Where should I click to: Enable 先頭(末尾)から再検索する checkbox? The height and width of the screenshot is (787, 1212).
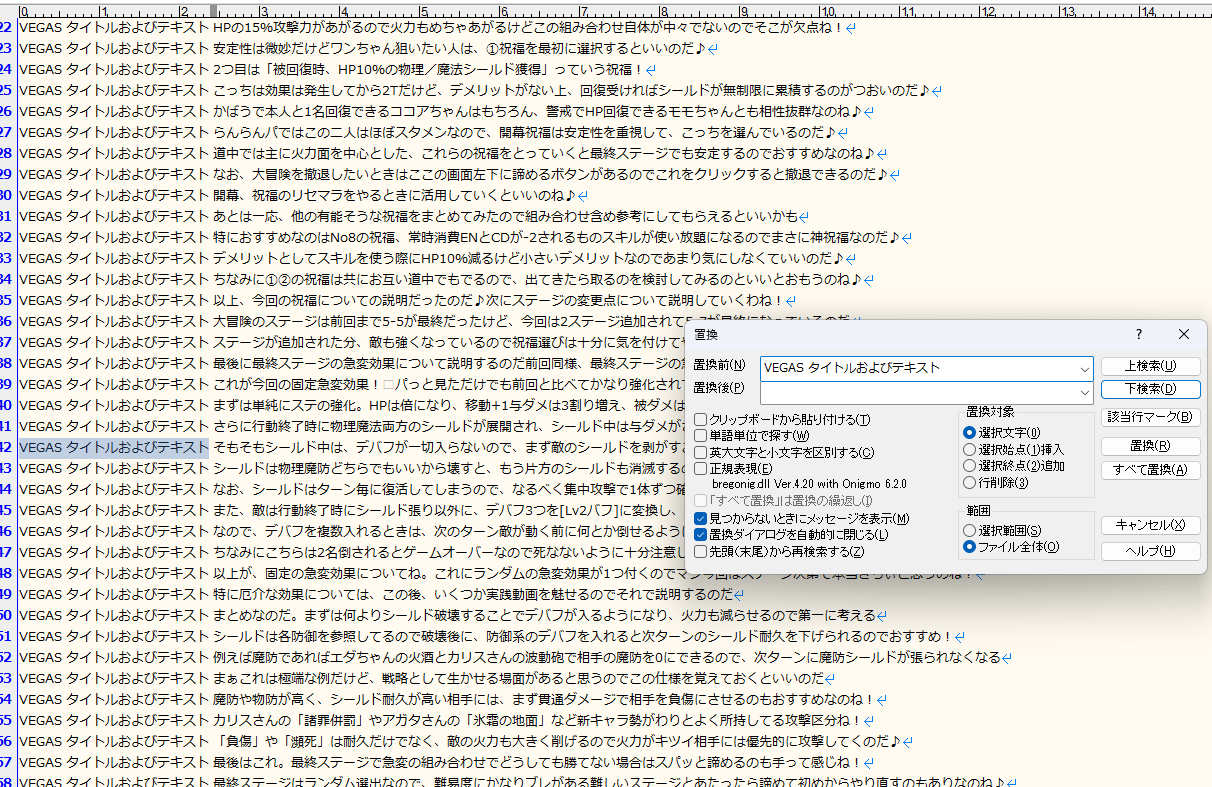click(780, 551)
